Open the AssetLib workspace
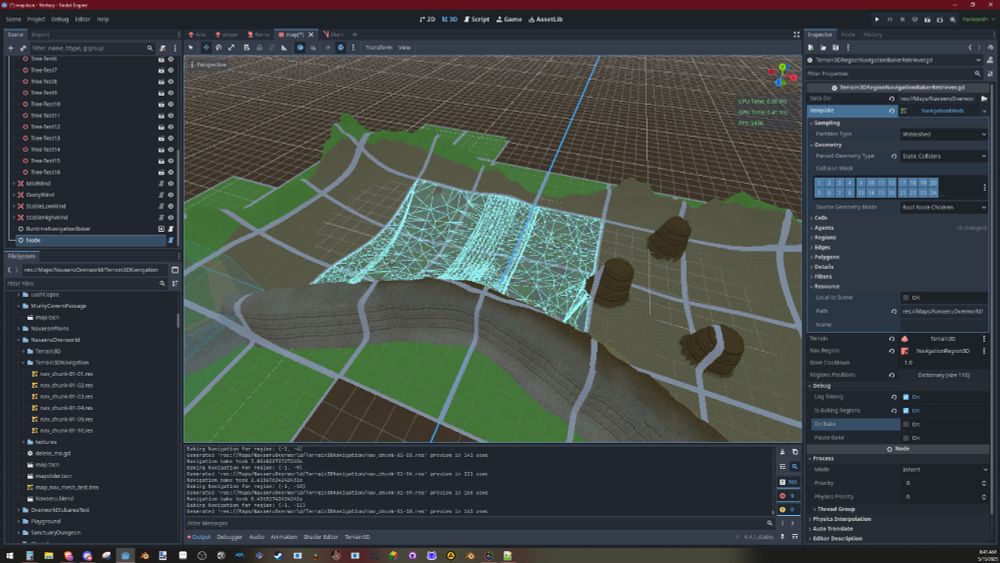 click(x=547, y=19)
